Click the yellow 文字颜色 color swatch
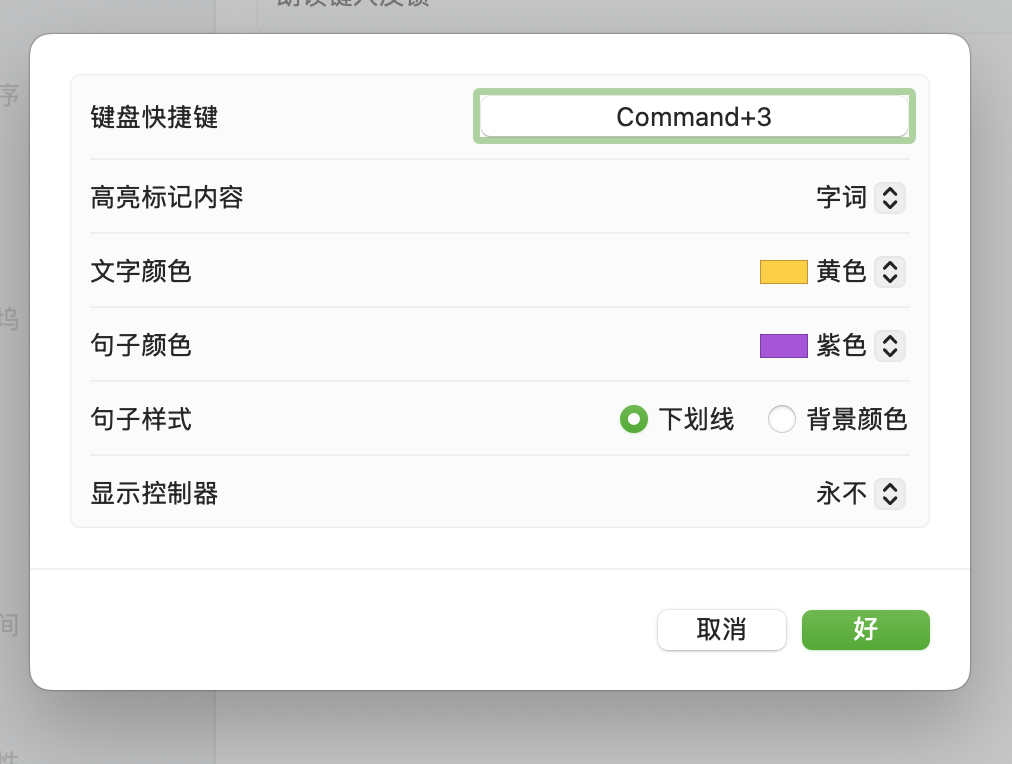The height and width of the screenshot is (764, 1012). pos(783,272)
